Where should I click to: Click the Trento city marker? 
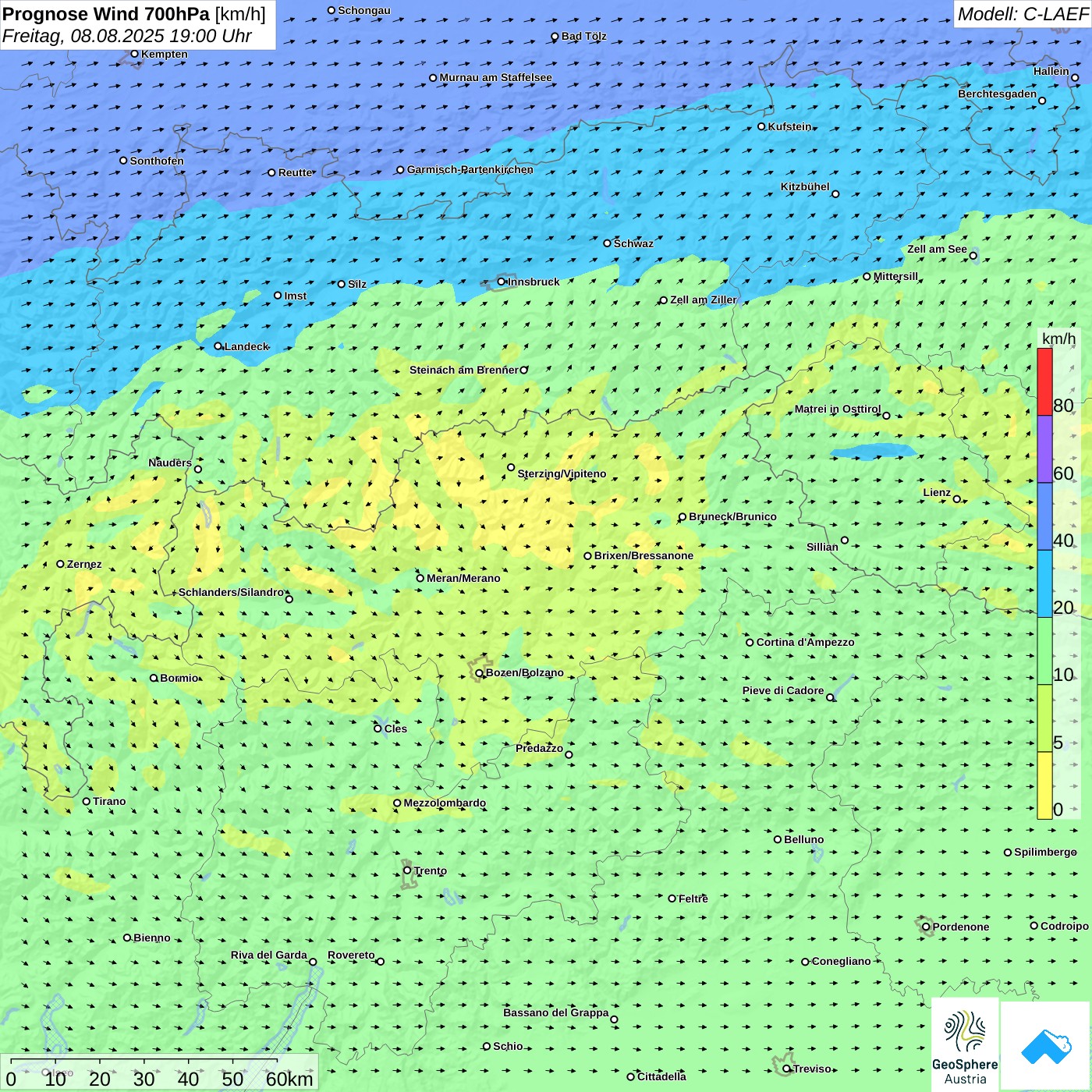[x=407, y=870]
